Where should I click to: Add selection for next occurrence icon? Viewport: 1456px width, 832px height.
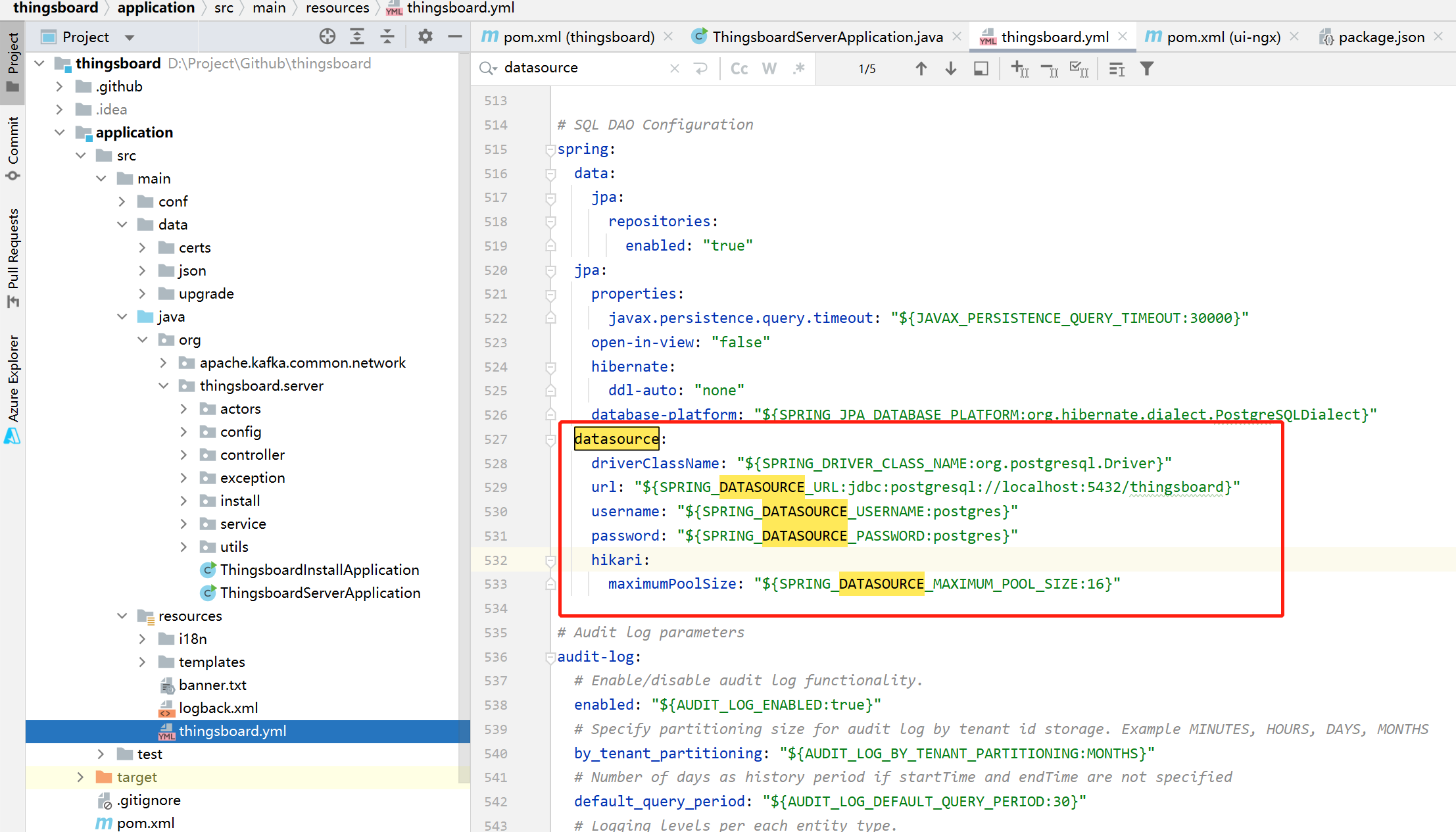1020,69
